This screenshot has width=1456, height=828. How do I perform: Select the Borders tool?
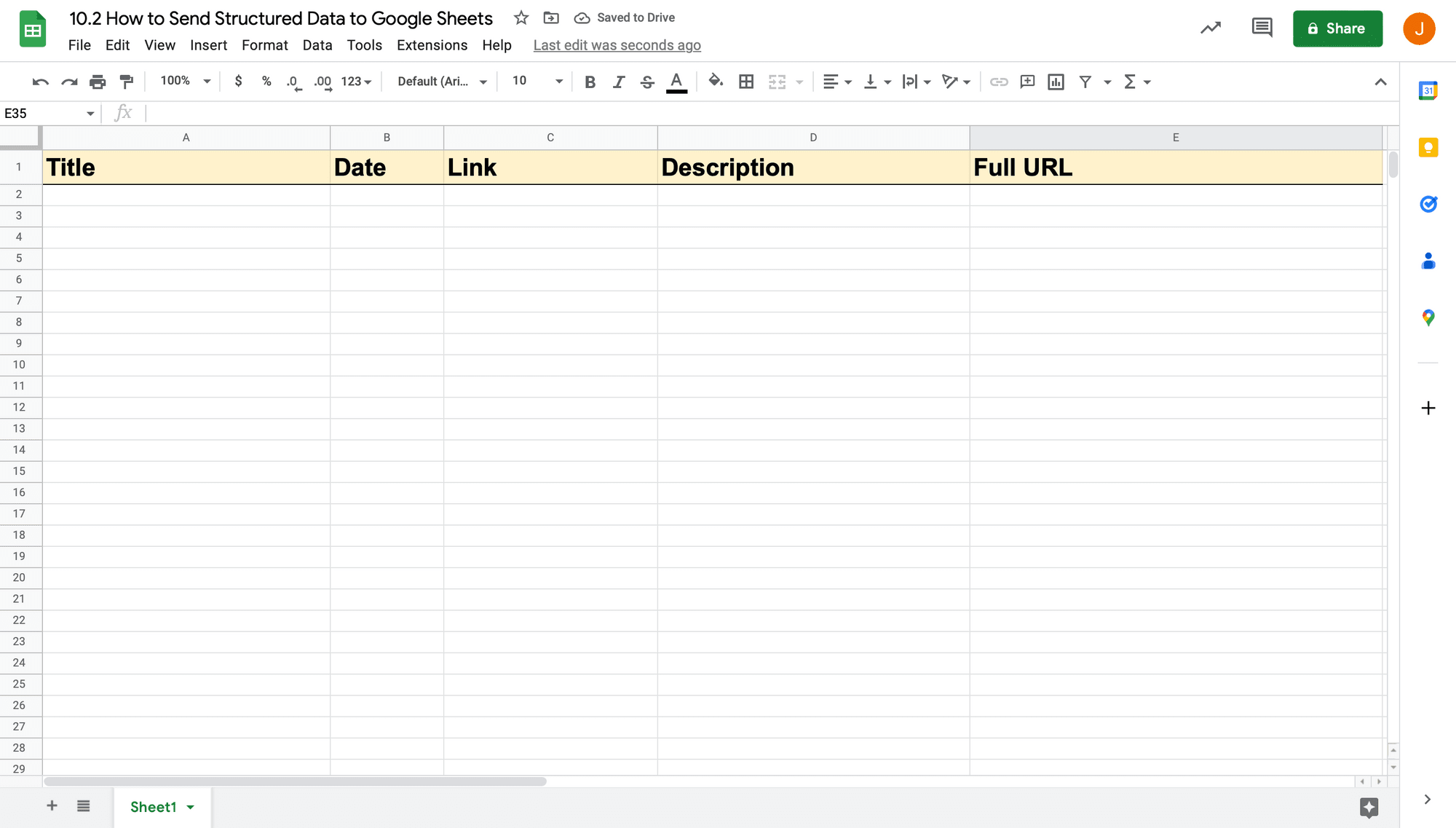tap(745, 82)
